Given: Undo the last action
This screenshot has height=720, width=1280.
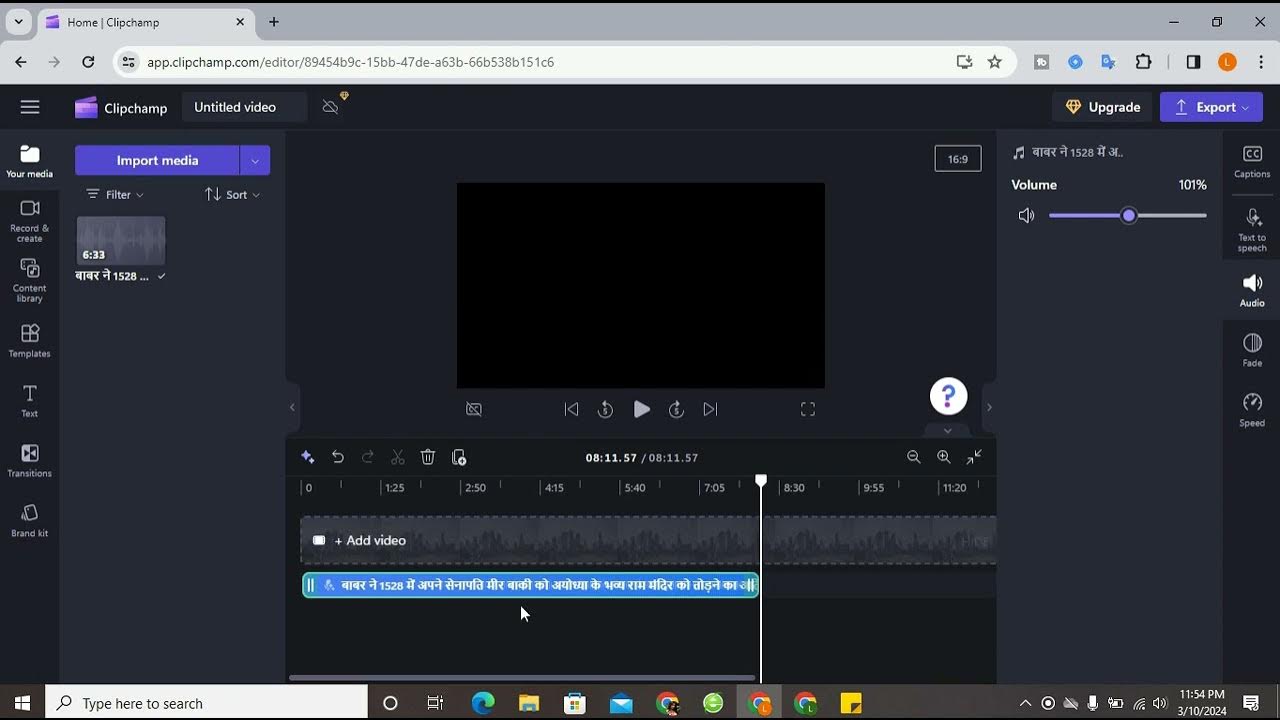Looking at the screenshot, I should tap(338, 457).
